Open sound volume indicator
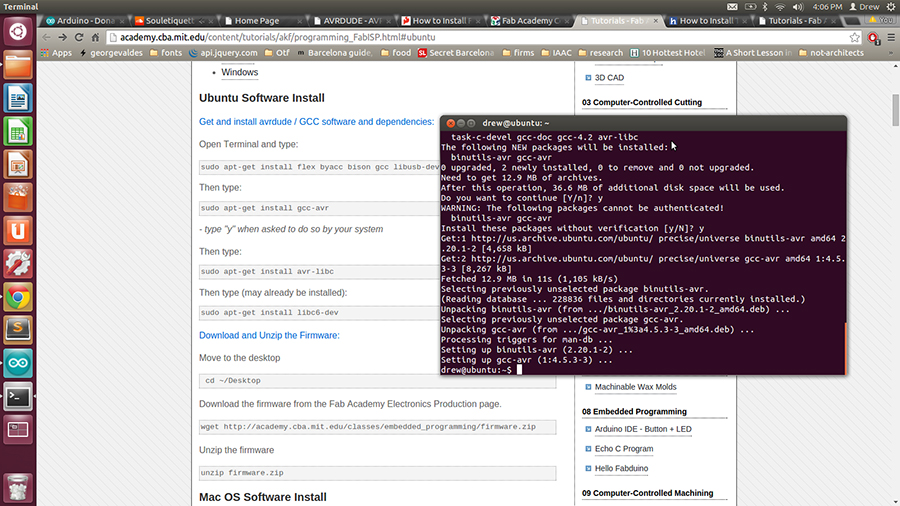 coord(798,7)
